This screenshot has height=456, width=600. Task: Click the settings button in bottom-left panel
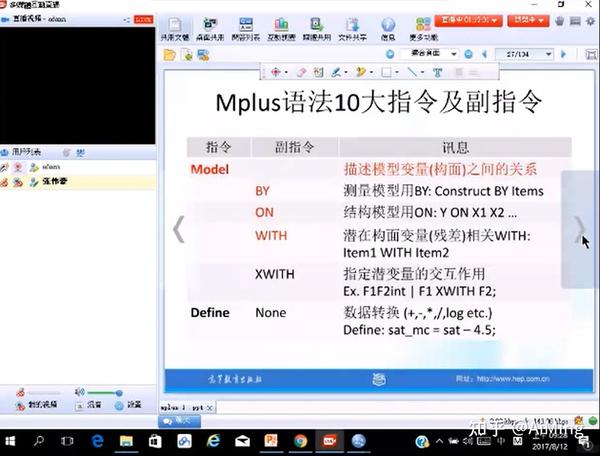(128, 404)
